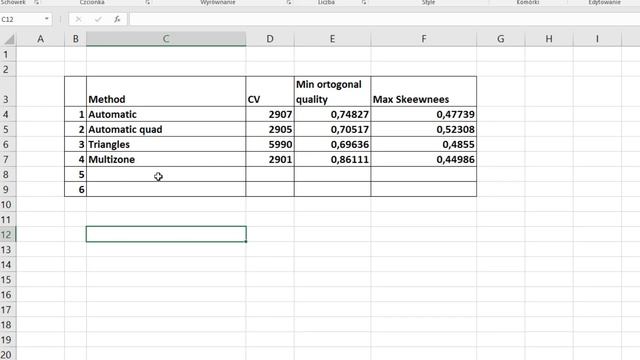This screenshot has width=640, height=360.
Task: Click the value 0,86111
Action: (x=332, y=160)
